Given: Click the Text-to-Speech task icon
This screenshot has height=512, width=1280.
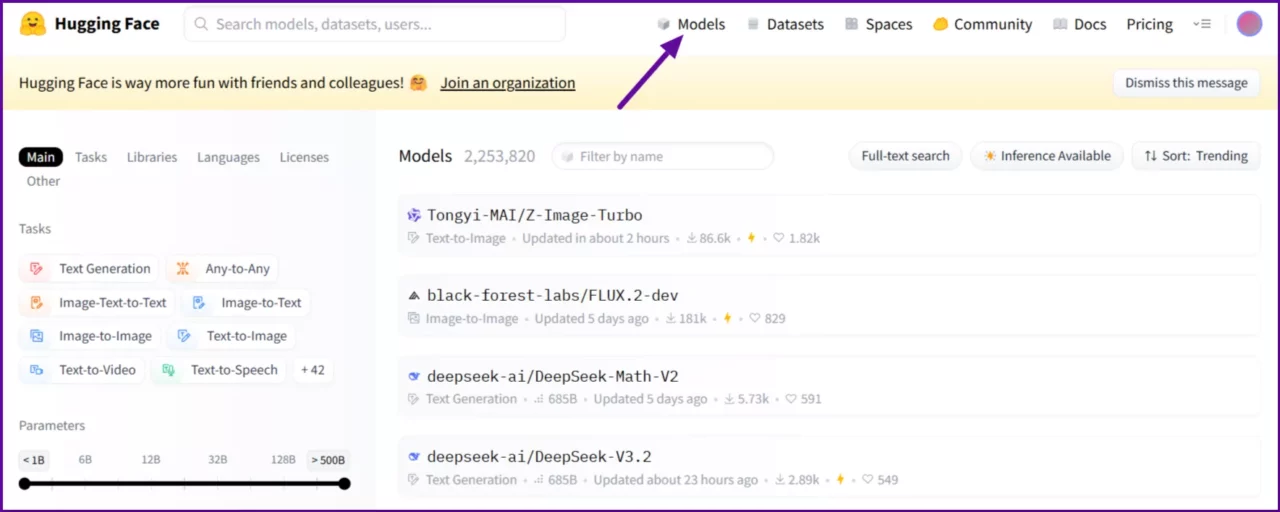Looking at the screenshot, I should point(169,370).
